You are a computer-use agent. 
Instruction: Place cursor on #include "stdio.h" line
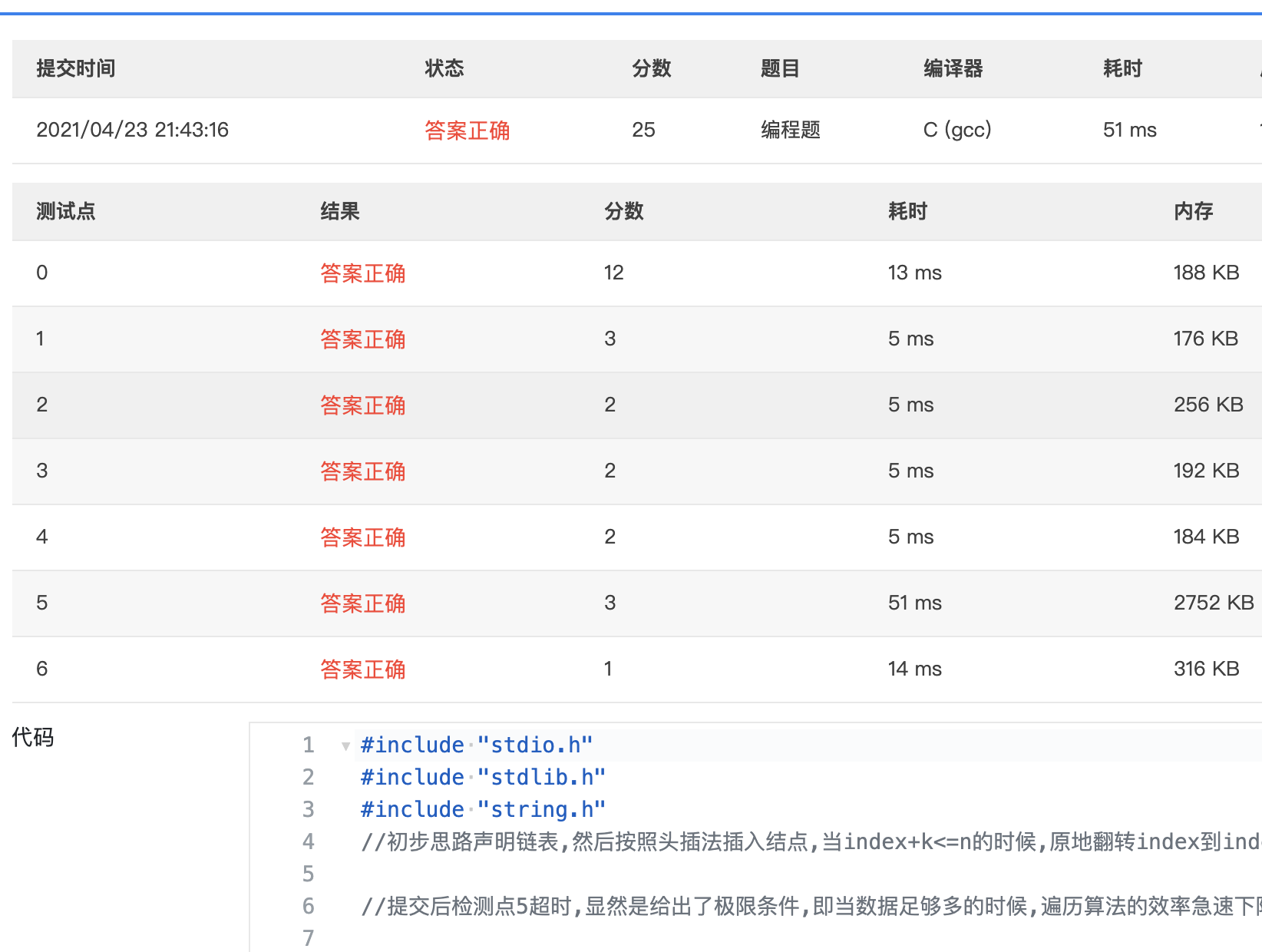pyautogui.click(x=476, y=745)
